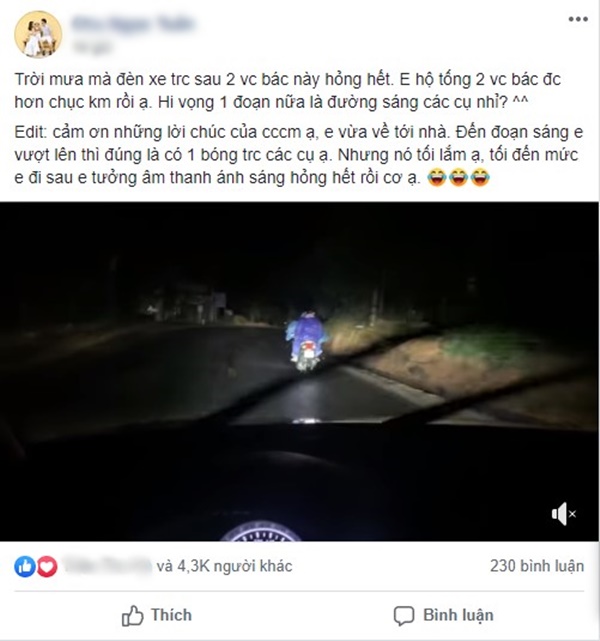Select the red heart Love reaction icon

[x=47, y=566]
